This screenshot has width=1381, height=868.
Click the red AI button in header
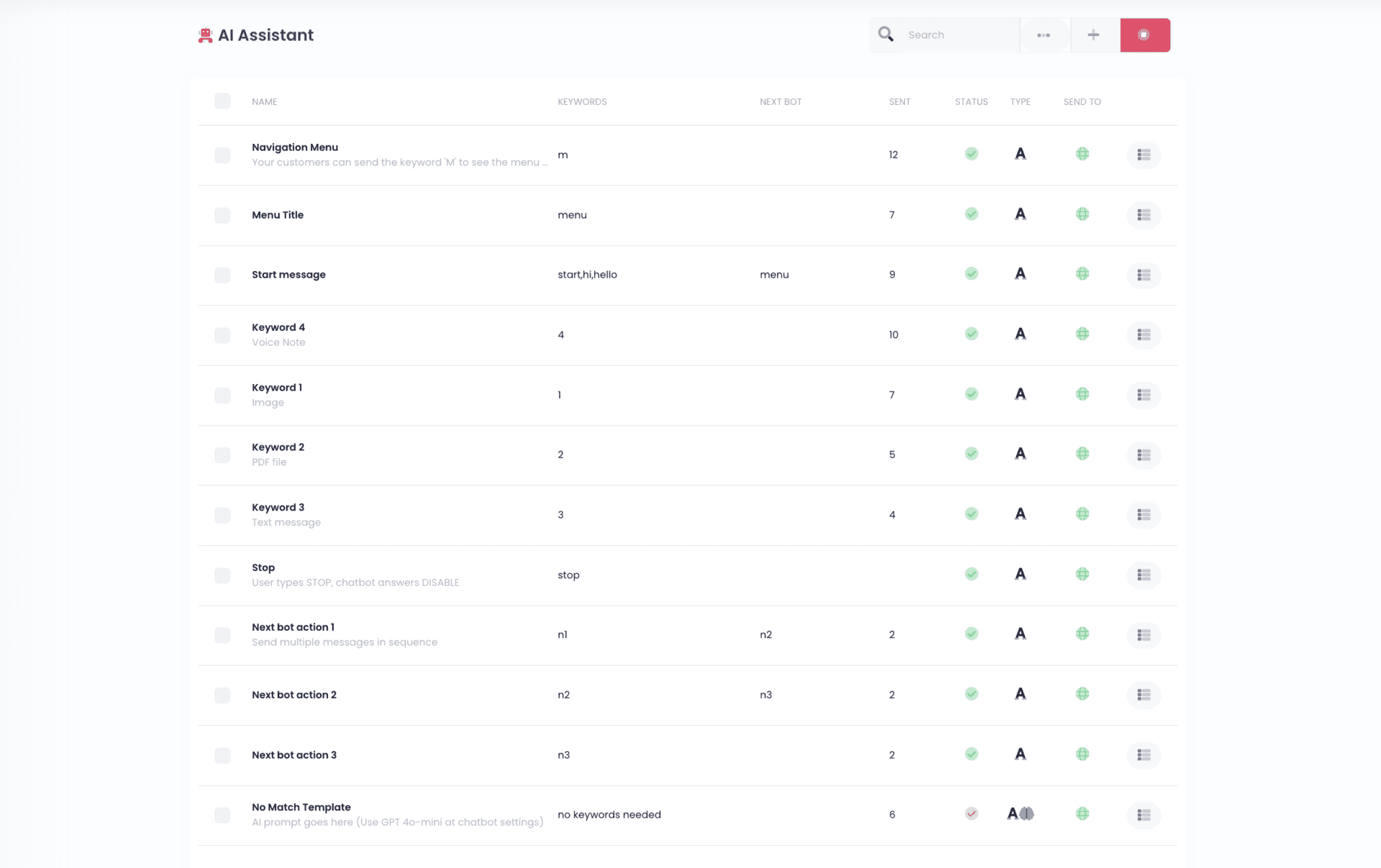1144,35
